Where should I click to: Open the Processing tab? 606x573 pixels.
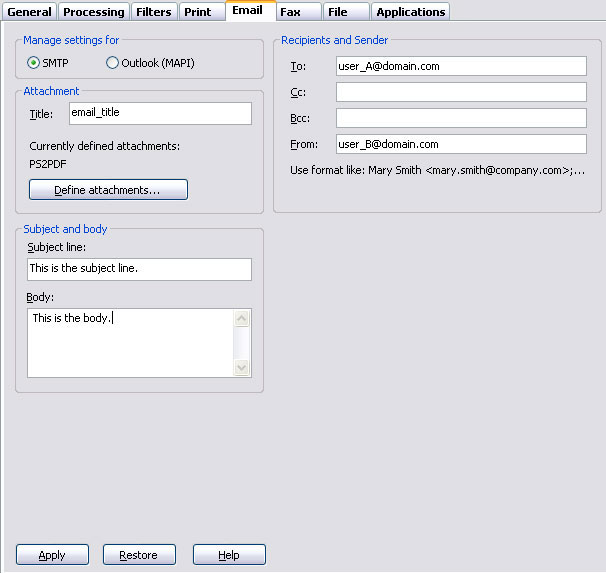tap(94, 12)
